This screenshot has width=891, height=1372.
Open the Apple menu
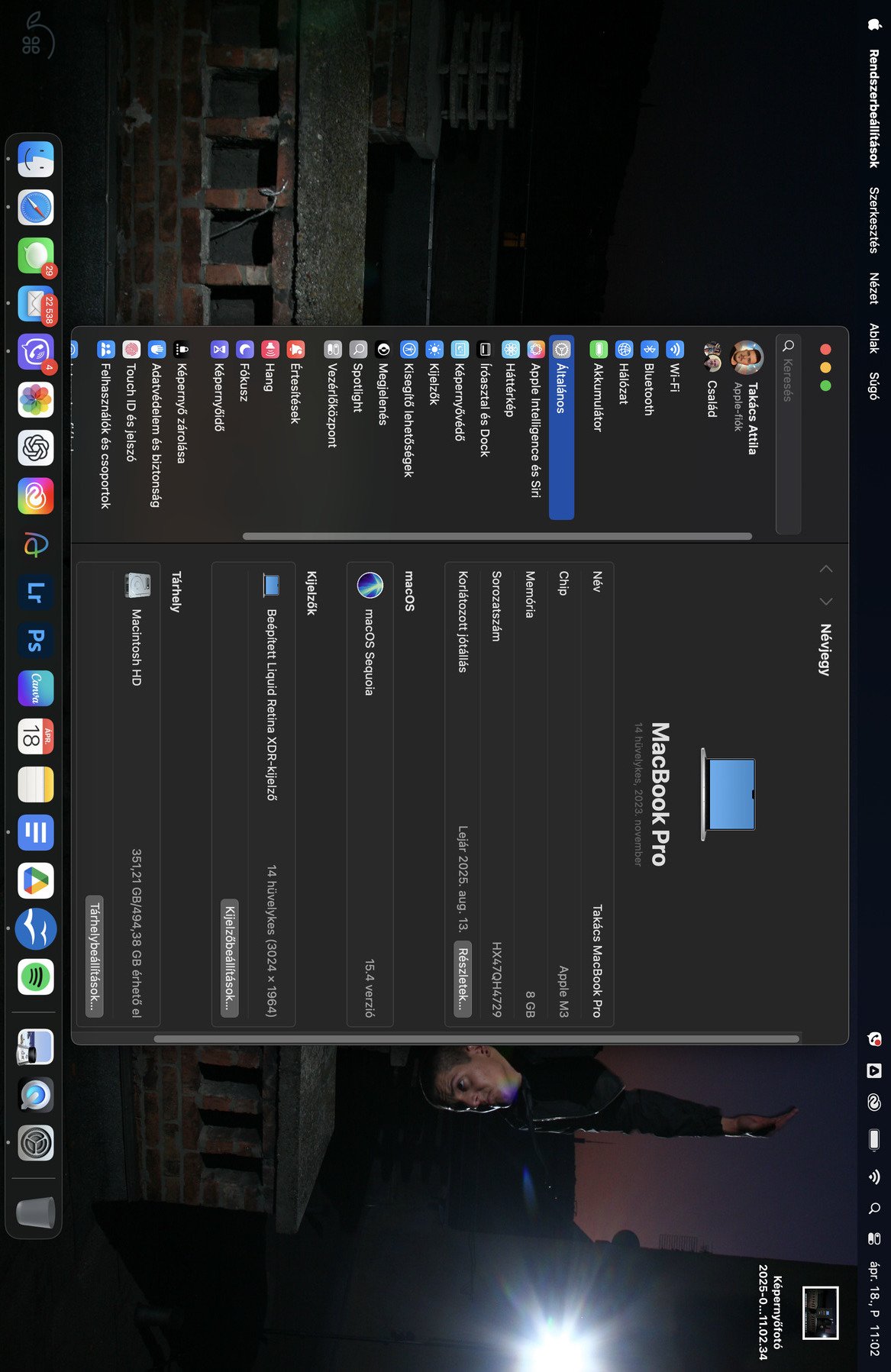pyautogui.click(x=874, y=24)
